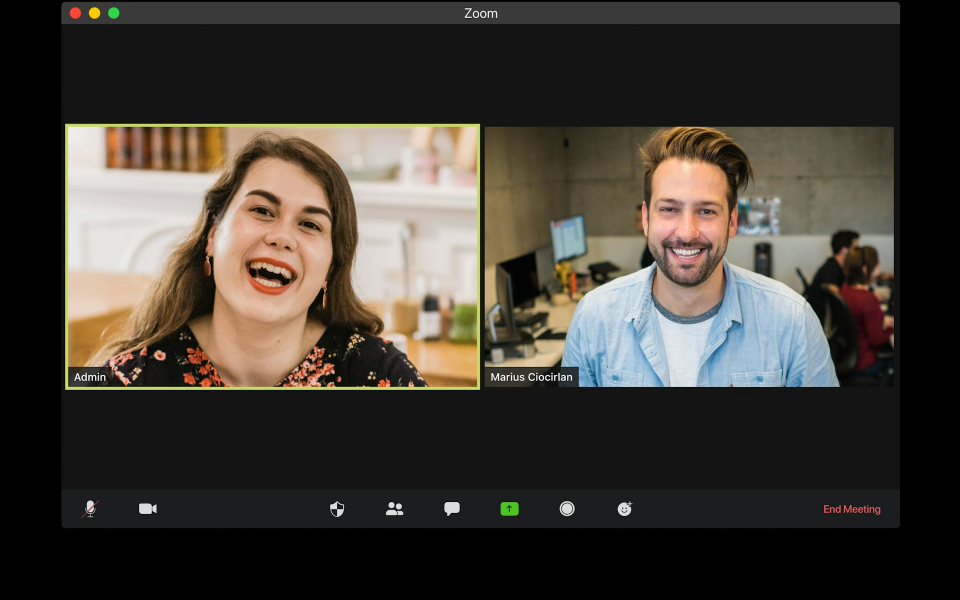Click the computer monitor behind Marius
Screen dimensions: 960x600
coord(568,238)
